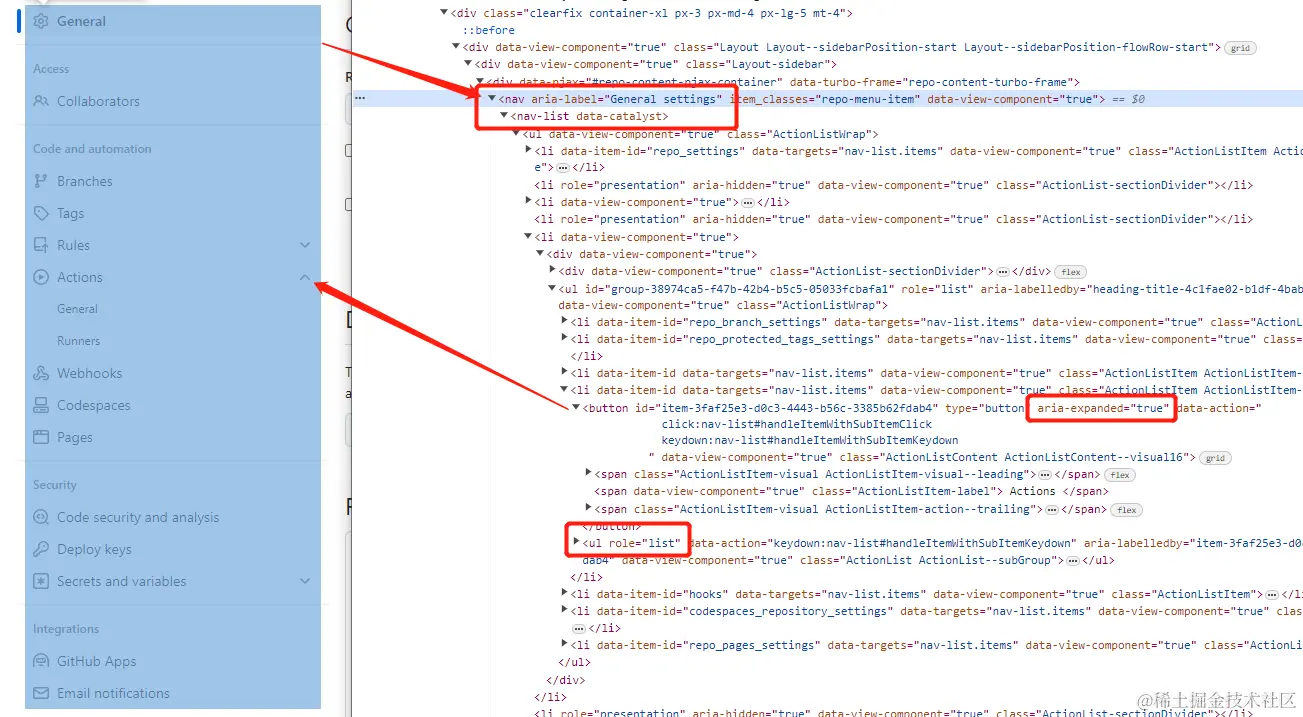This screenshot has height=717, width=1303.
Task: Collapse the nav aria-label General settings node
Action: pyautogui.click(x=491, y=99)
